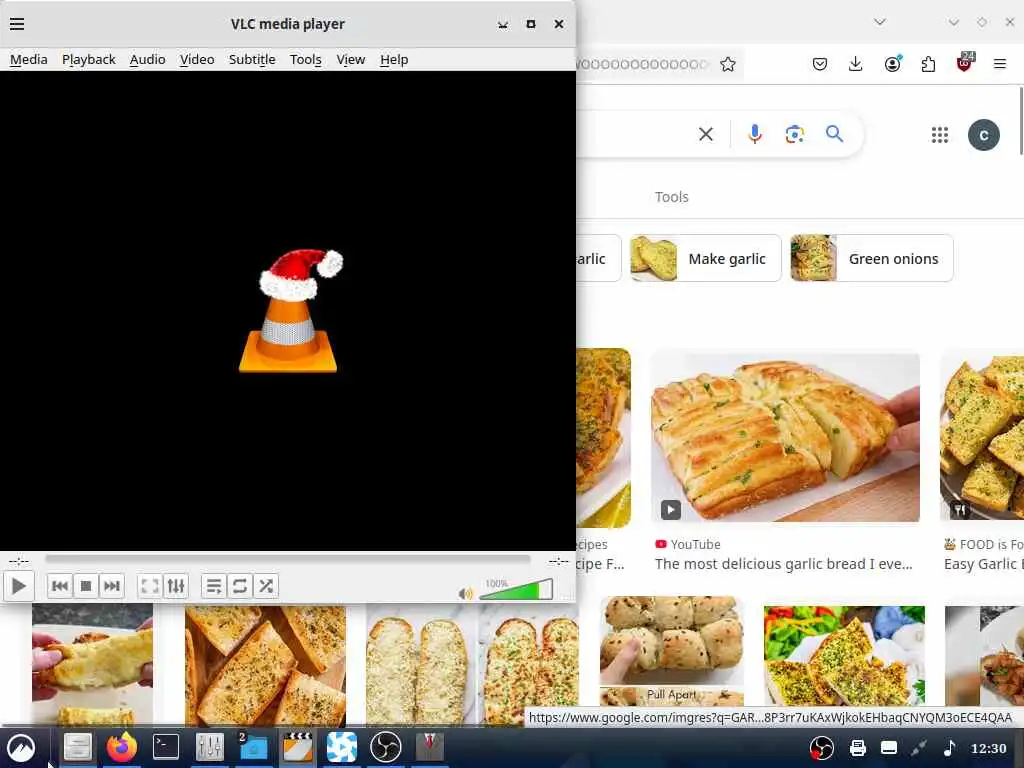
Task: Click the remaining time label in VLC
Action: coord(558,561)
